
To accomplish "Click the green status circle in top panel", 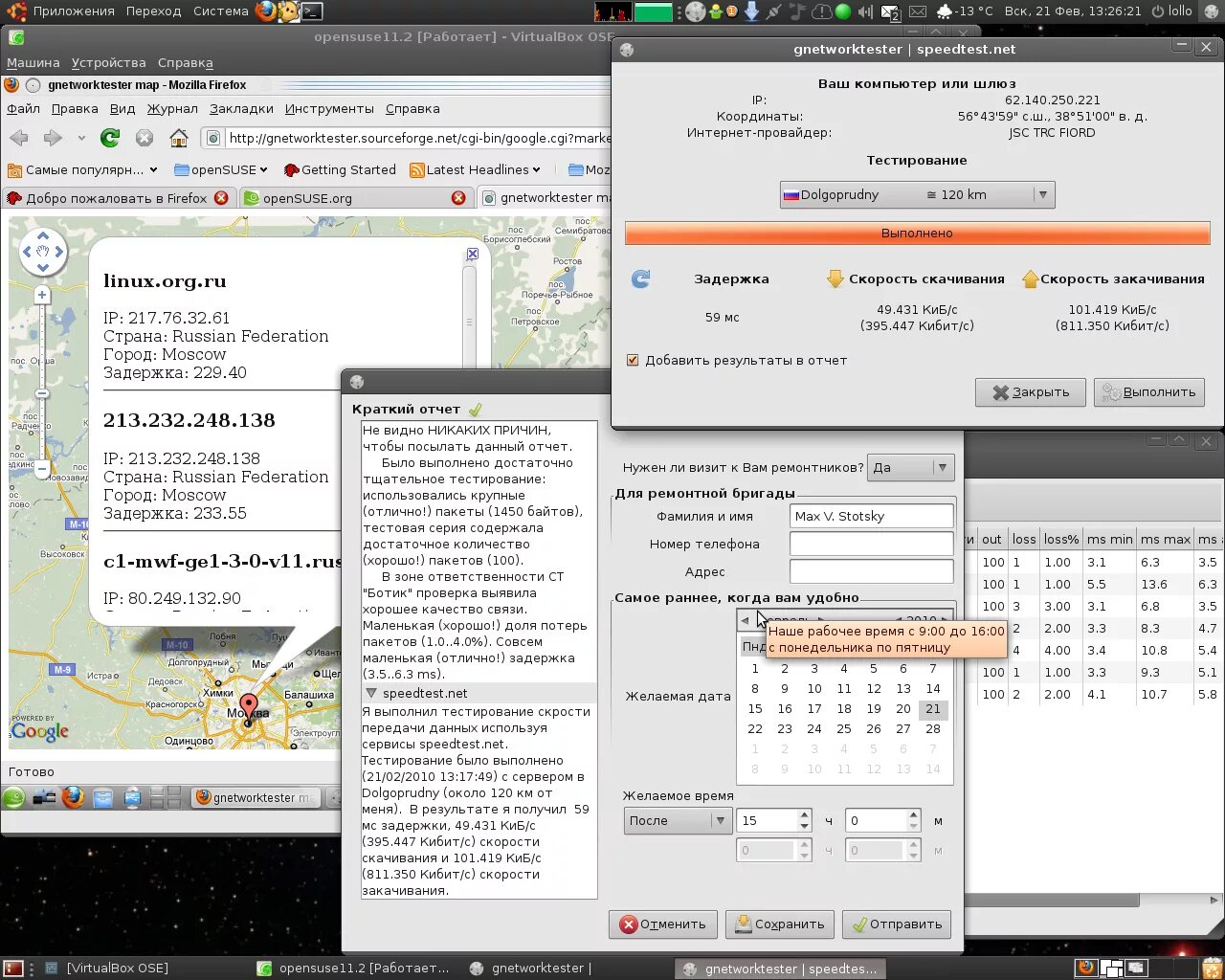I will pos(843,11).
